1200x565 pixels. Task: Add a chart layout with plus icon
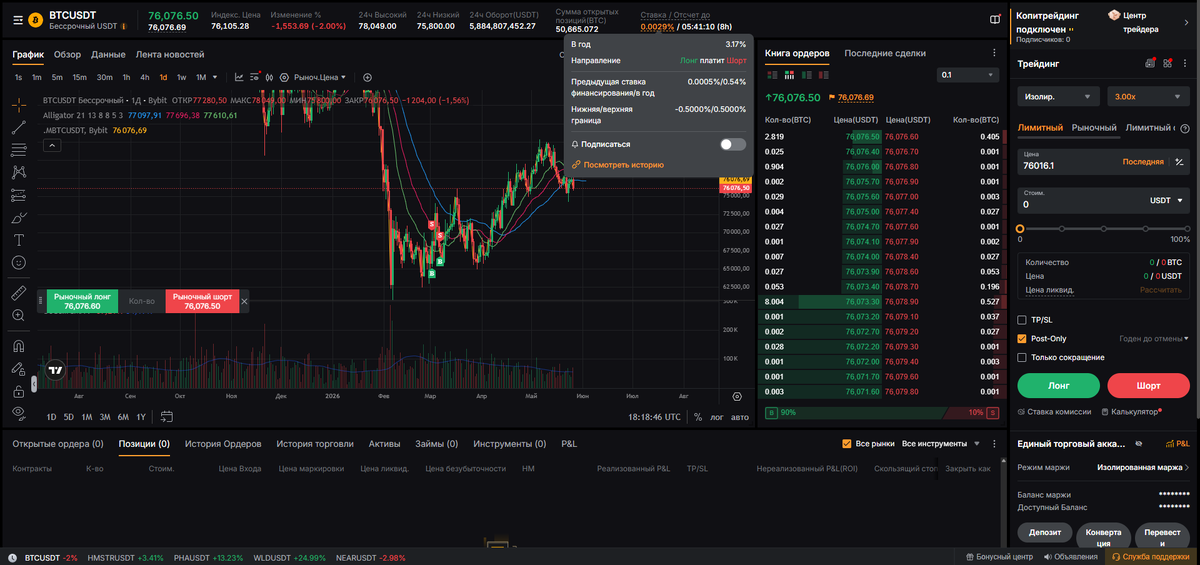pyautogui.click(x=367, y=77)
